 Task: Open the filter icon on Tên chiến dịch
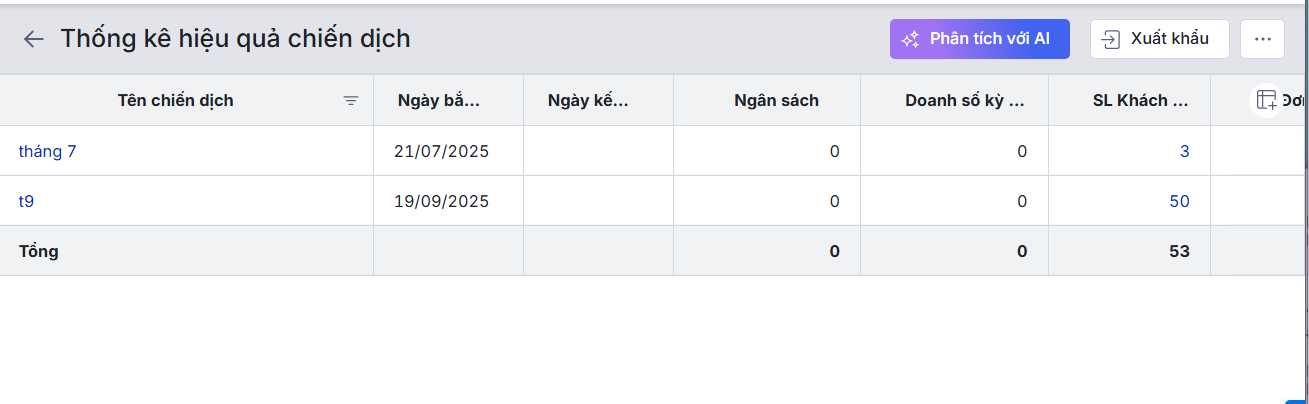pyautogui.click(x=351, y=100)
